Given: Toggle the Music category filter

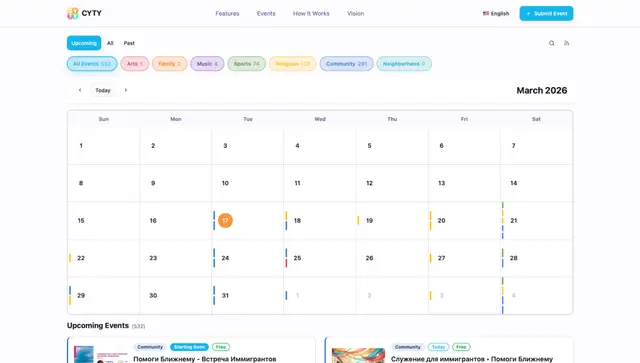Looking at the screenshot, I should click(207, 64).
